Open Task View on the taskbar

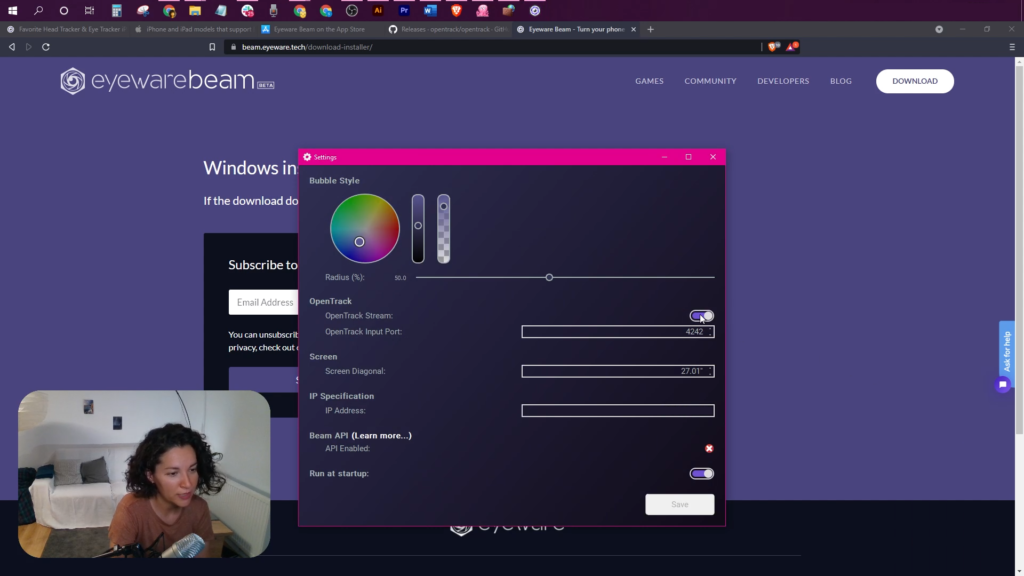point(89,10)
